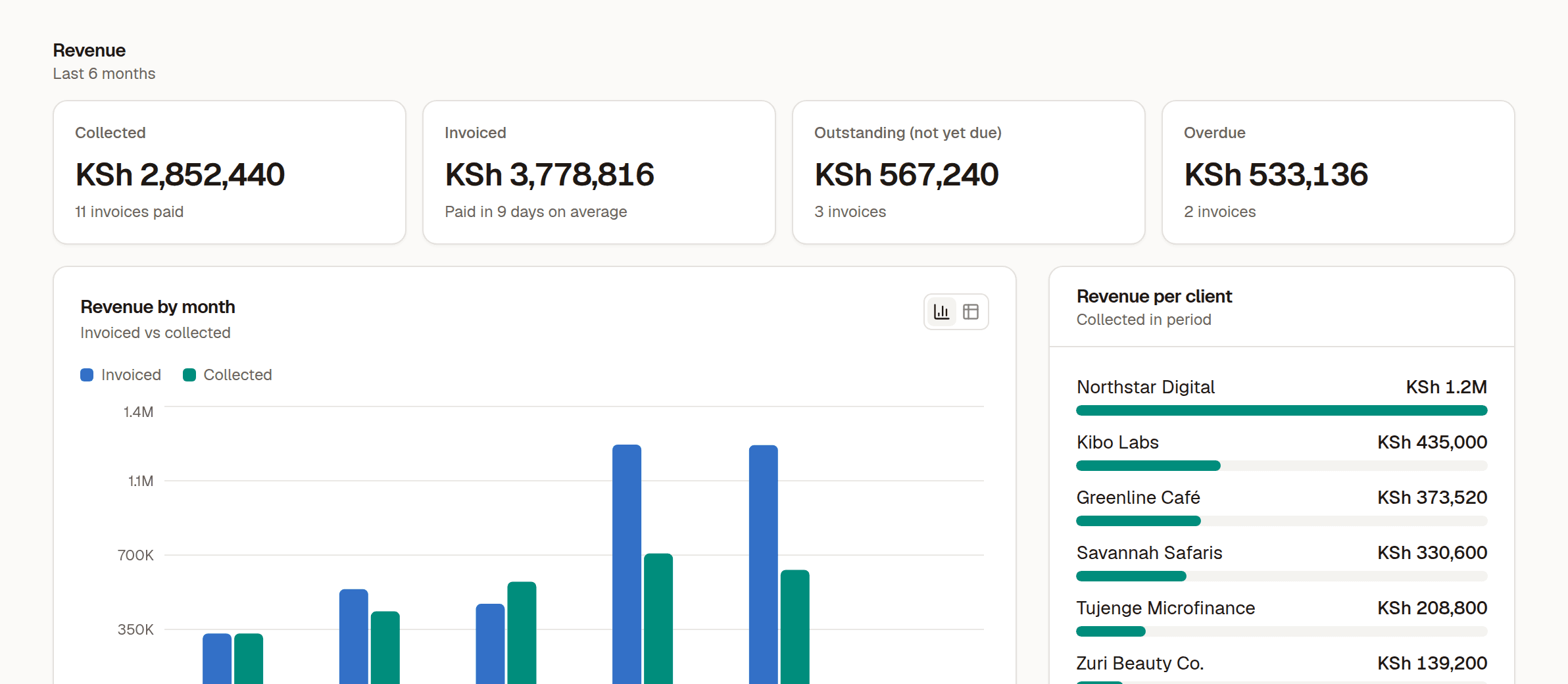The width and height of the screenshot is (1568, 684).
Task: Click the '2 invoices' text
Action: coord(1220,212)
